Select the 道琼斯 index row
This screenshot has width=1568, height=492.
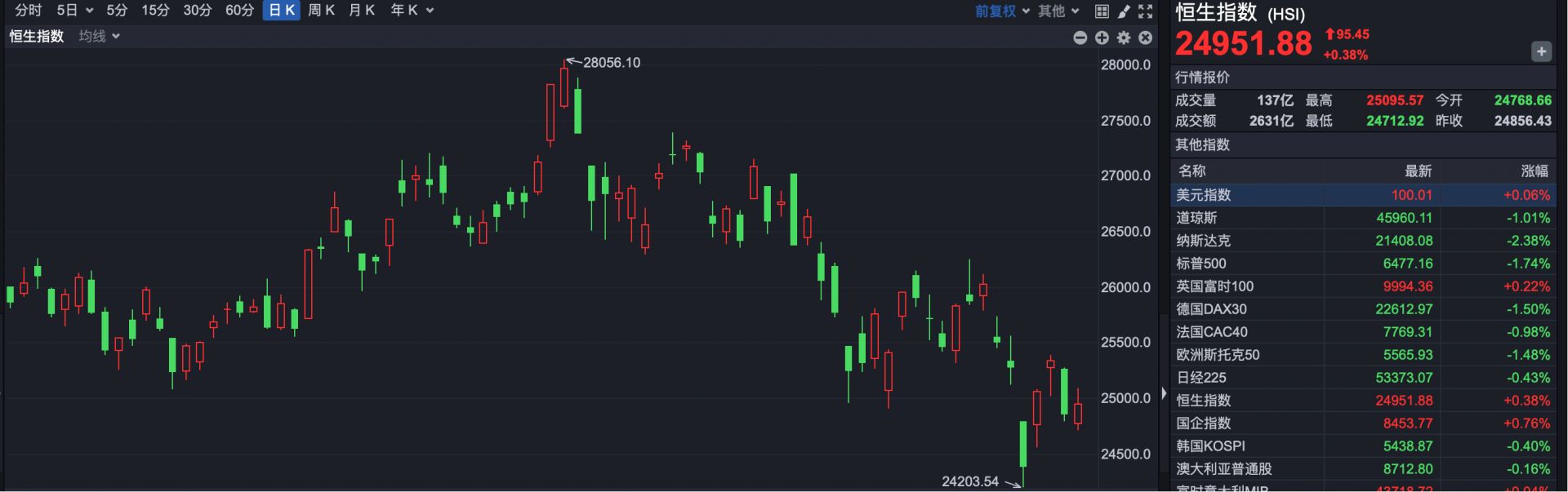[x=1363, y=218]
